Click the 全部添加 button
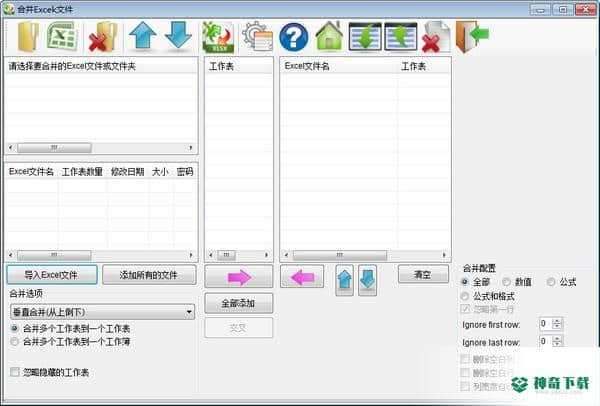Viewport: 600px width, 406px height. click(x=239, y=303)
